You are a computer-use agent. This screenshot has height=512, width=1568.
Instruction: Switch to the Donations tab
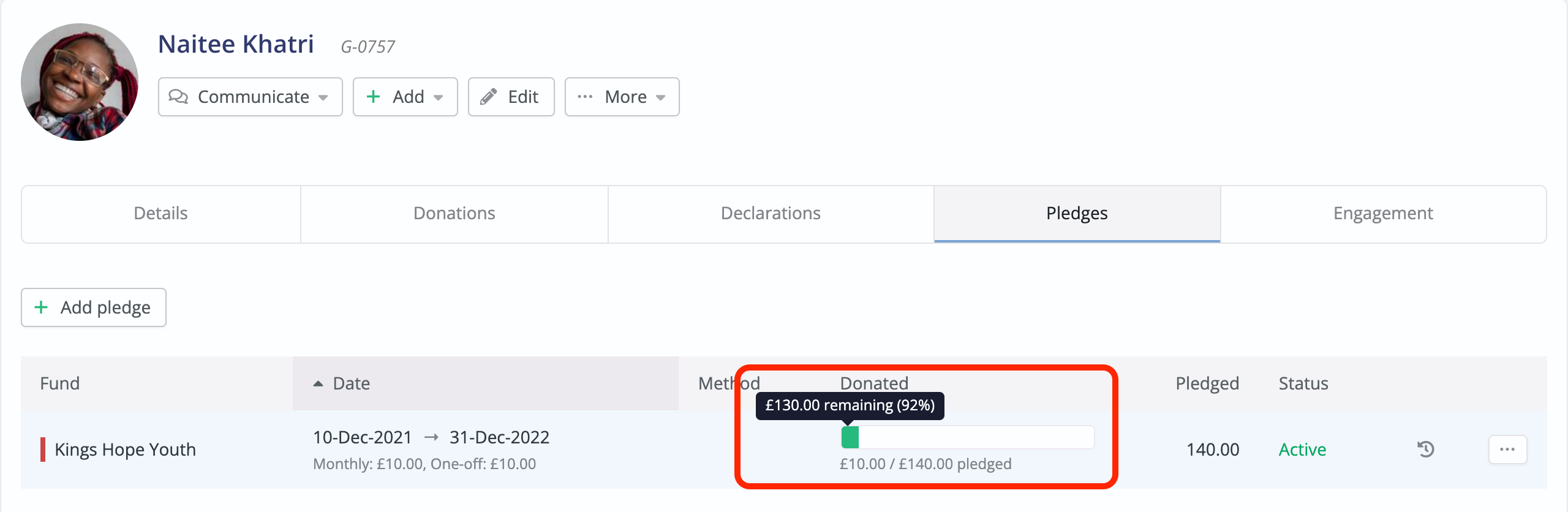coord(454,214)
